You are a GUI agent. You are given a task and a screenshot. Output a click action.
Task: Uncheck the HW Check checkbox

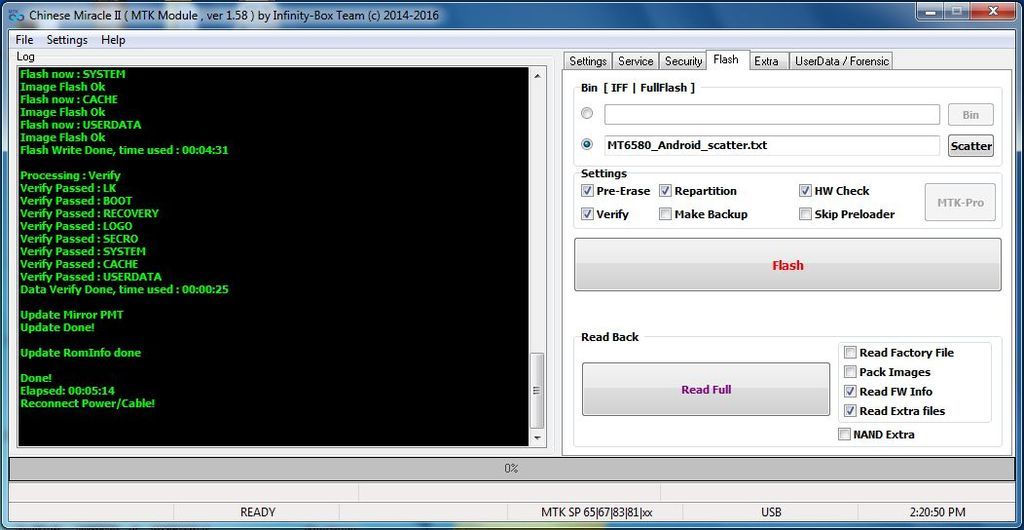click(x=805, y=191)
